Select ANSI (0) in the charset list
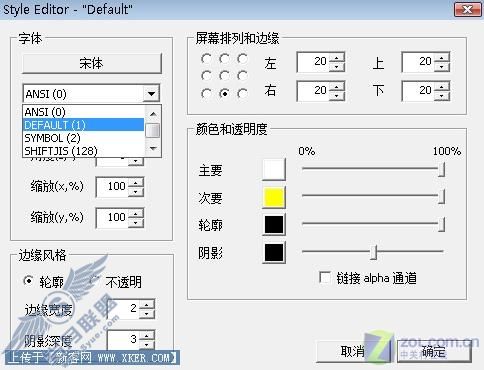Screen dimensions: 484x370 click(84, 112)
